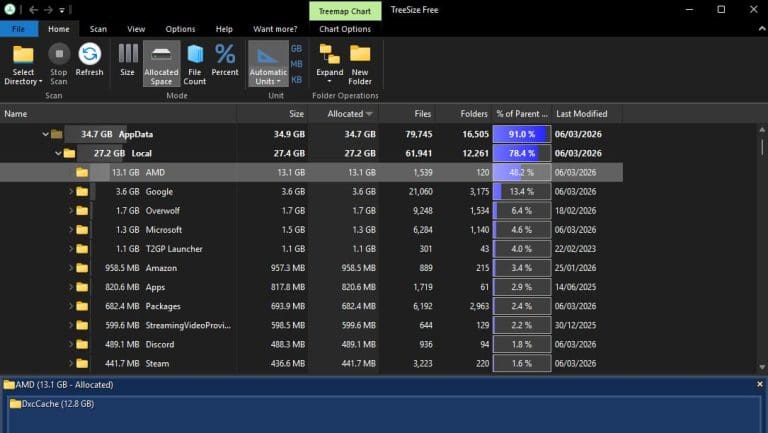
Task: Open the Chart Options tab
Action: click(345, 29)
